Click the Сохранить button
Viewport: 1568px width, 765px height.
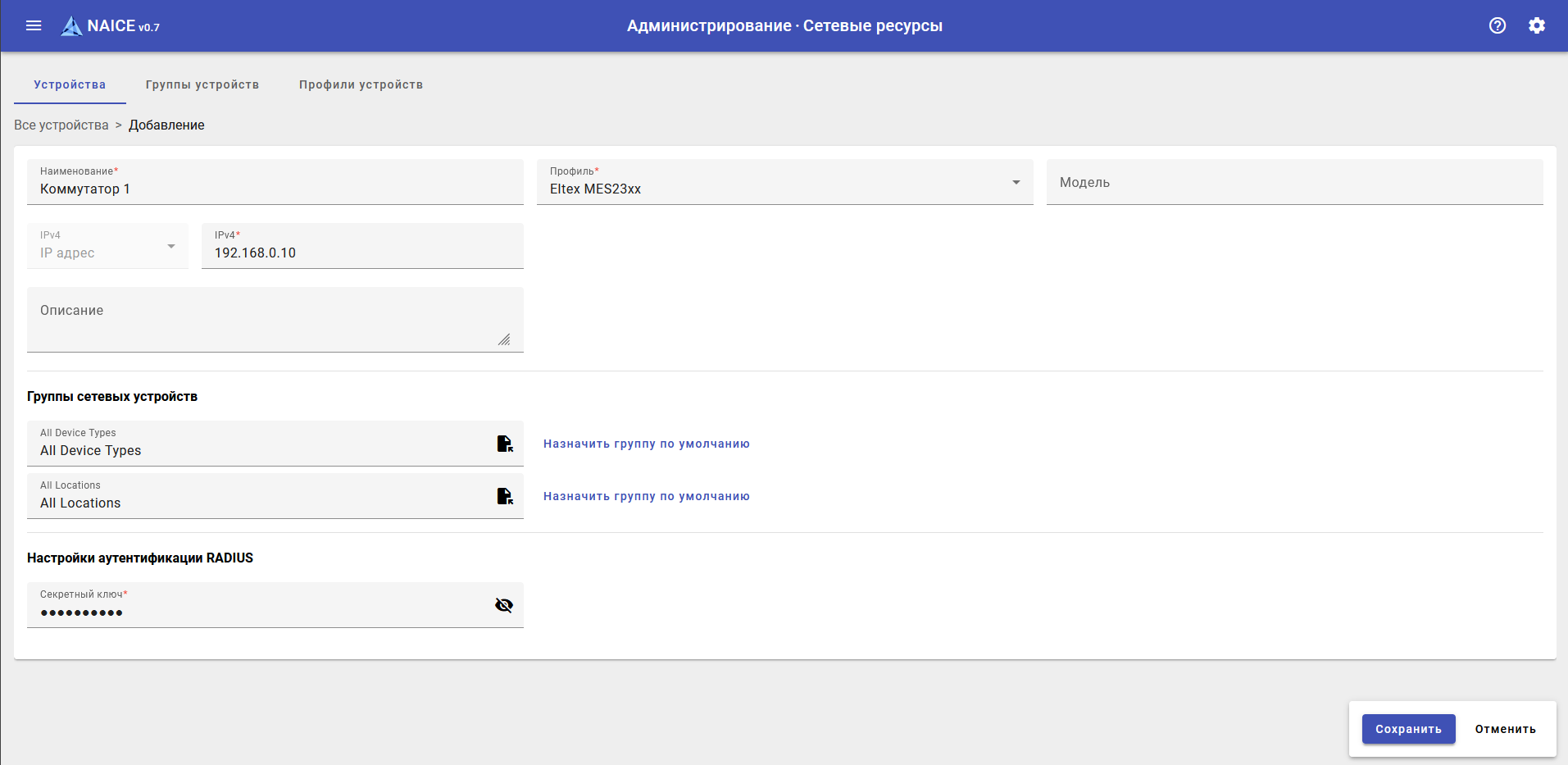(1408, 729)
